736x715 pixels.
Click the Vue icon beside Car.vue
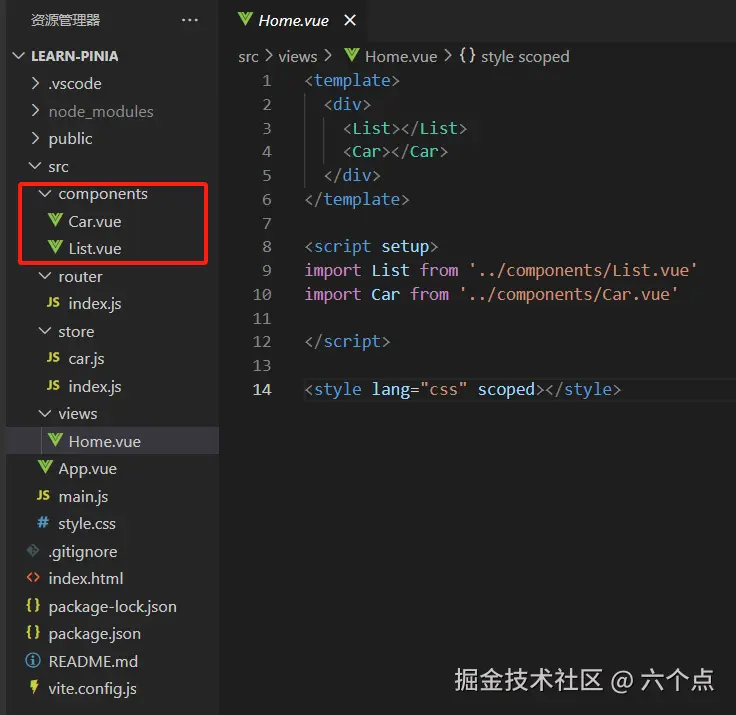click(55, 220)
